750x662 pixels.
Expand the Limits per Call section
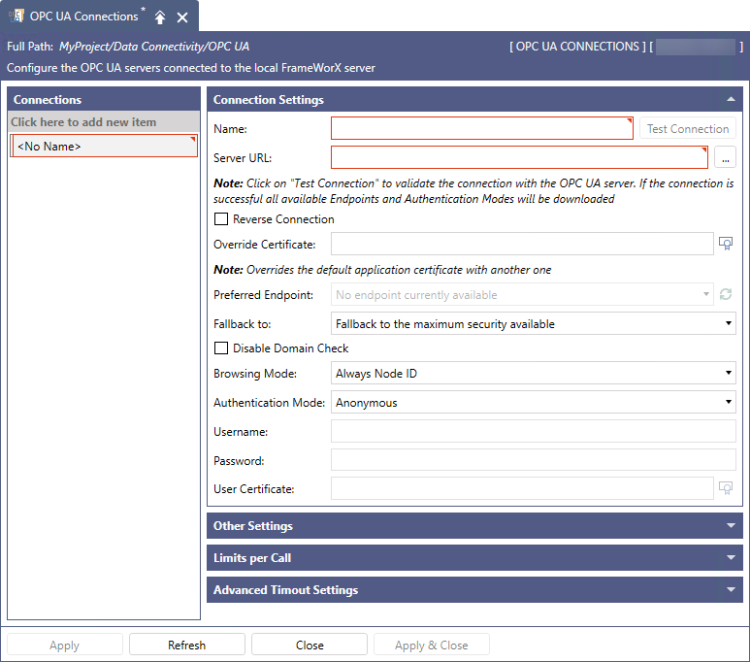730,558
